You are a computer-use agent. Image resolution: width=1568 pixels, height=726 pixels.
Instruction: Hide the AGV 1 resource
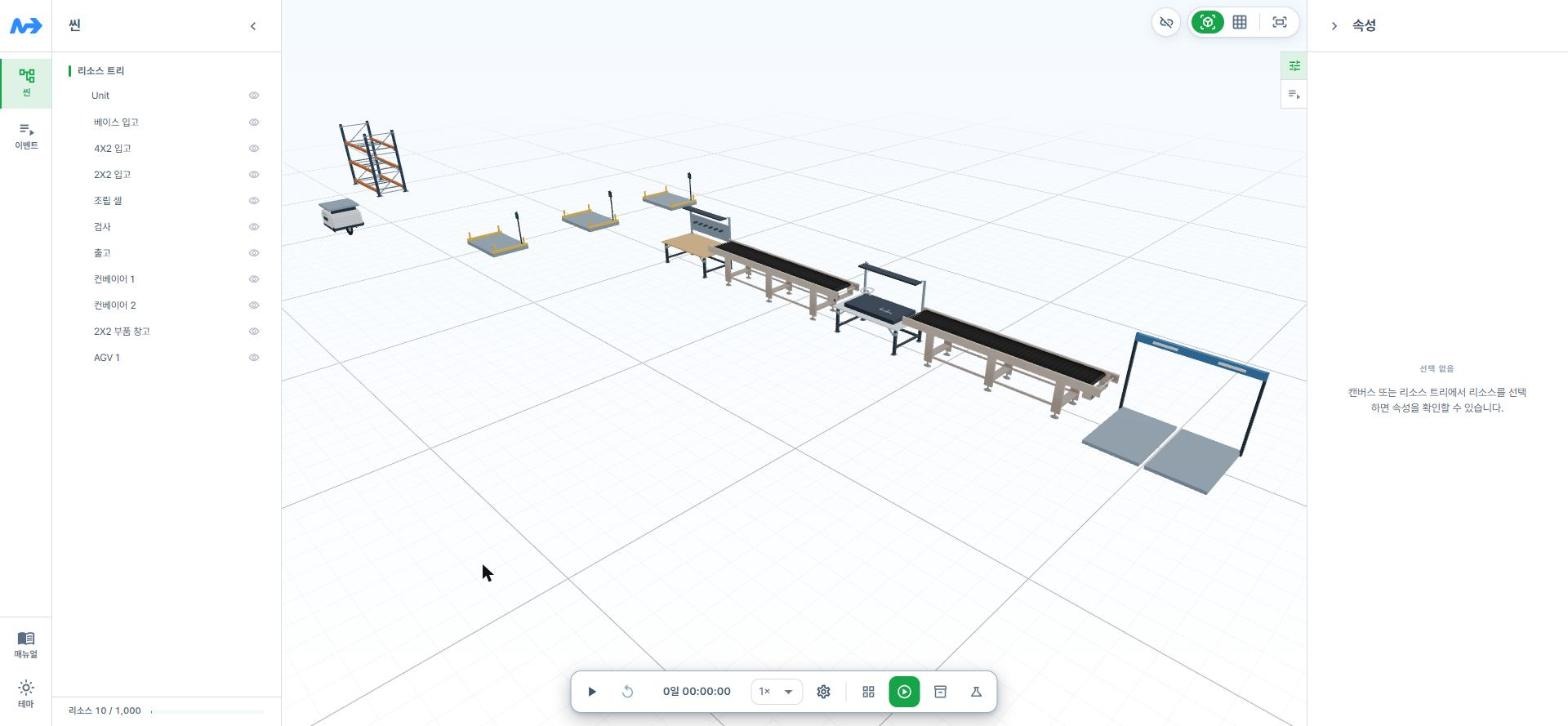click(x=254, y=357)
